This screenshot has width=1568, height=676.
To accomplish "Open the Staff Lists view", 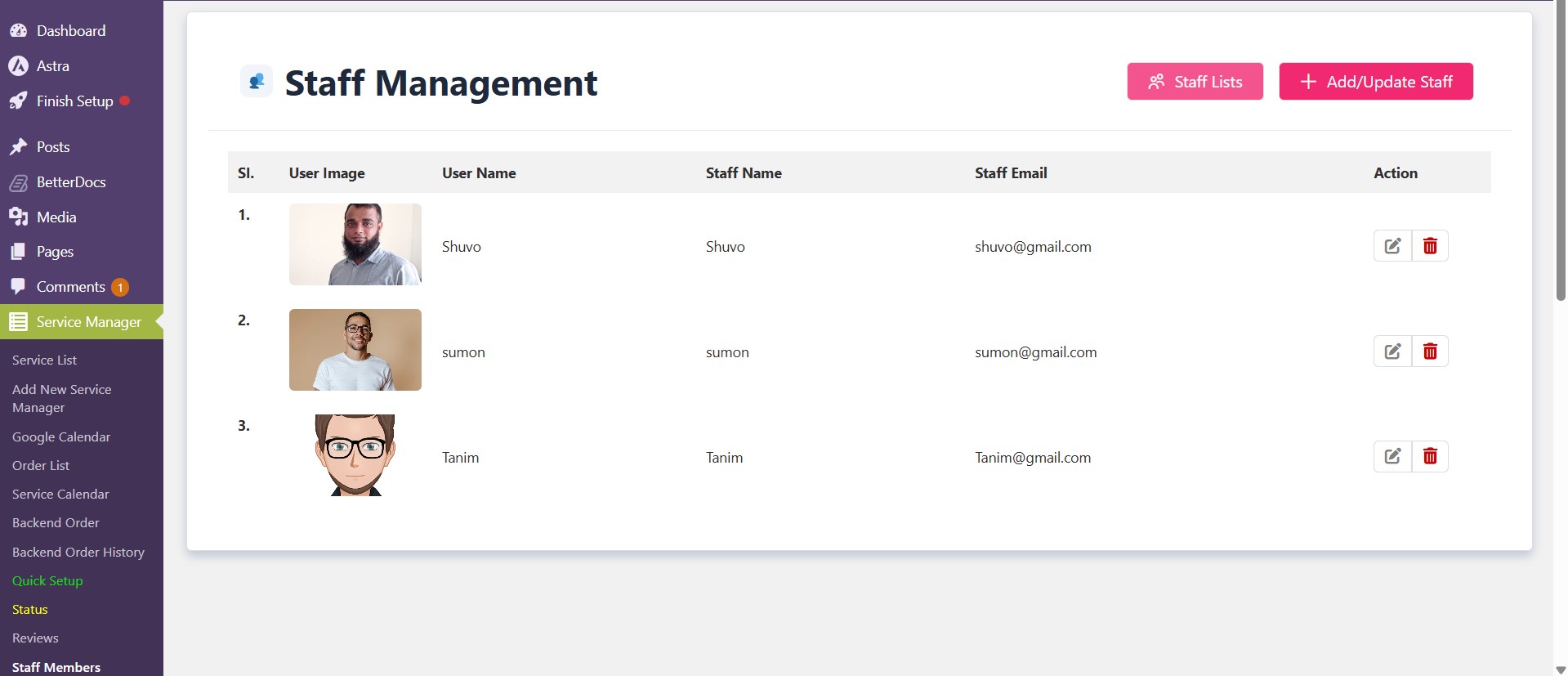I will 1195,82.
